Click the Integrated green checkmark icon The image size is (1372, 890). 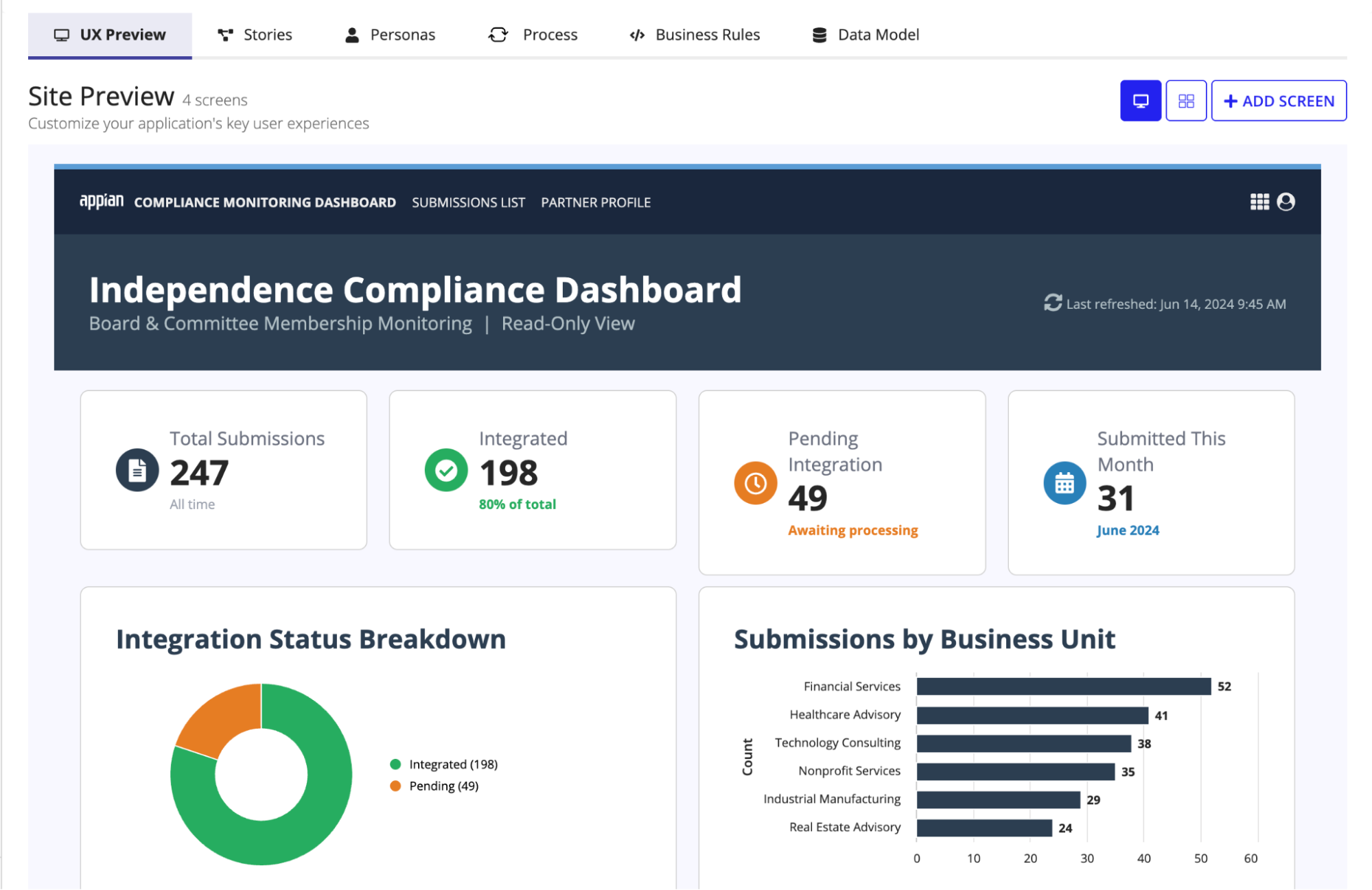pyautogui.click(x=446, y=470)
